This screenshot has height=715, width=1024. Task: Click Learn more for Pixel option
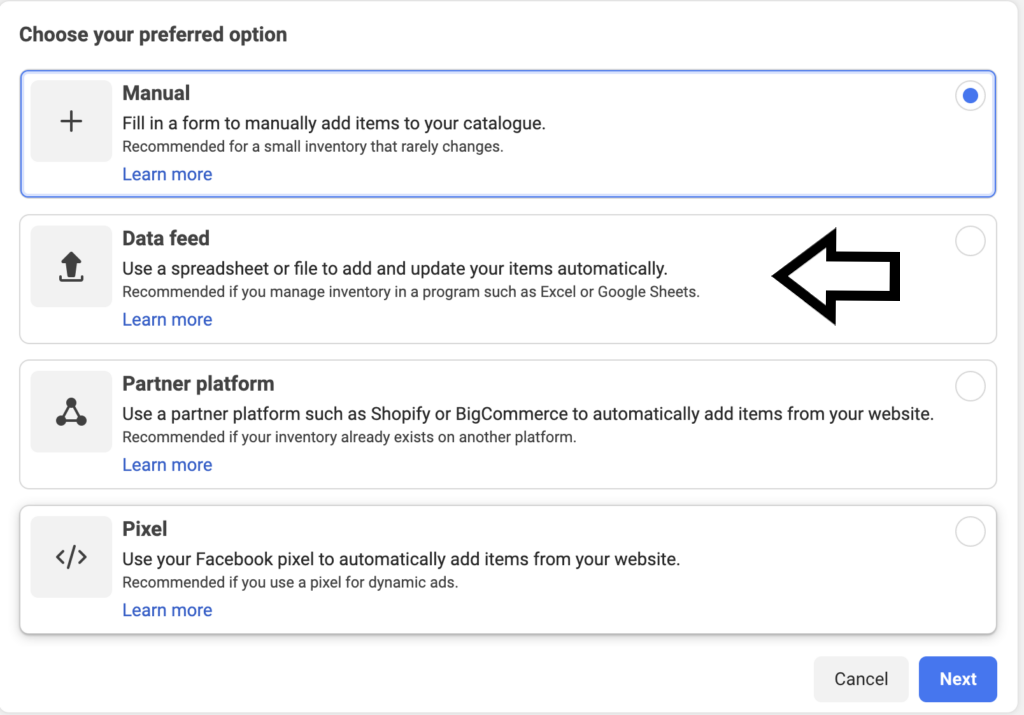[x=167, y=610]
